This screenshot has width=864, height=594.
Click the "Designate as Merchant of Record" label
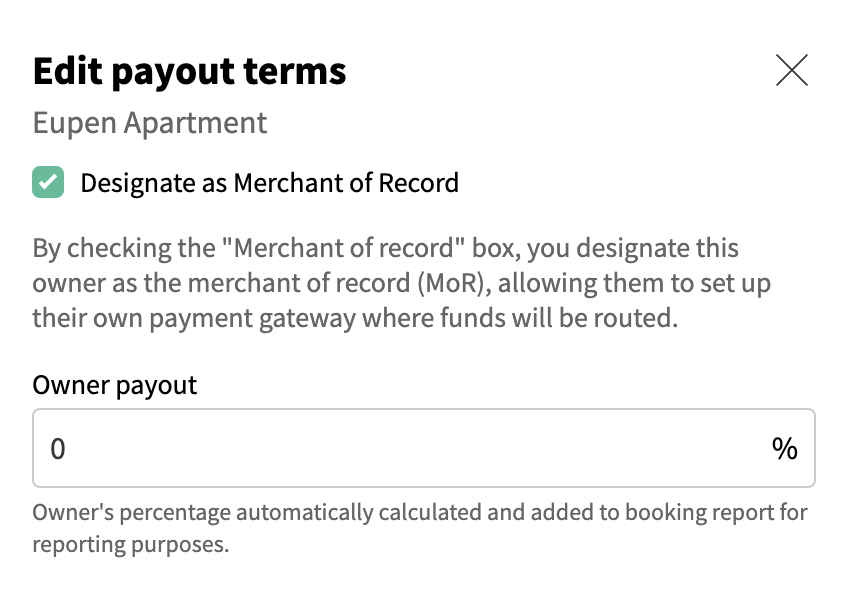pos(269,183)
